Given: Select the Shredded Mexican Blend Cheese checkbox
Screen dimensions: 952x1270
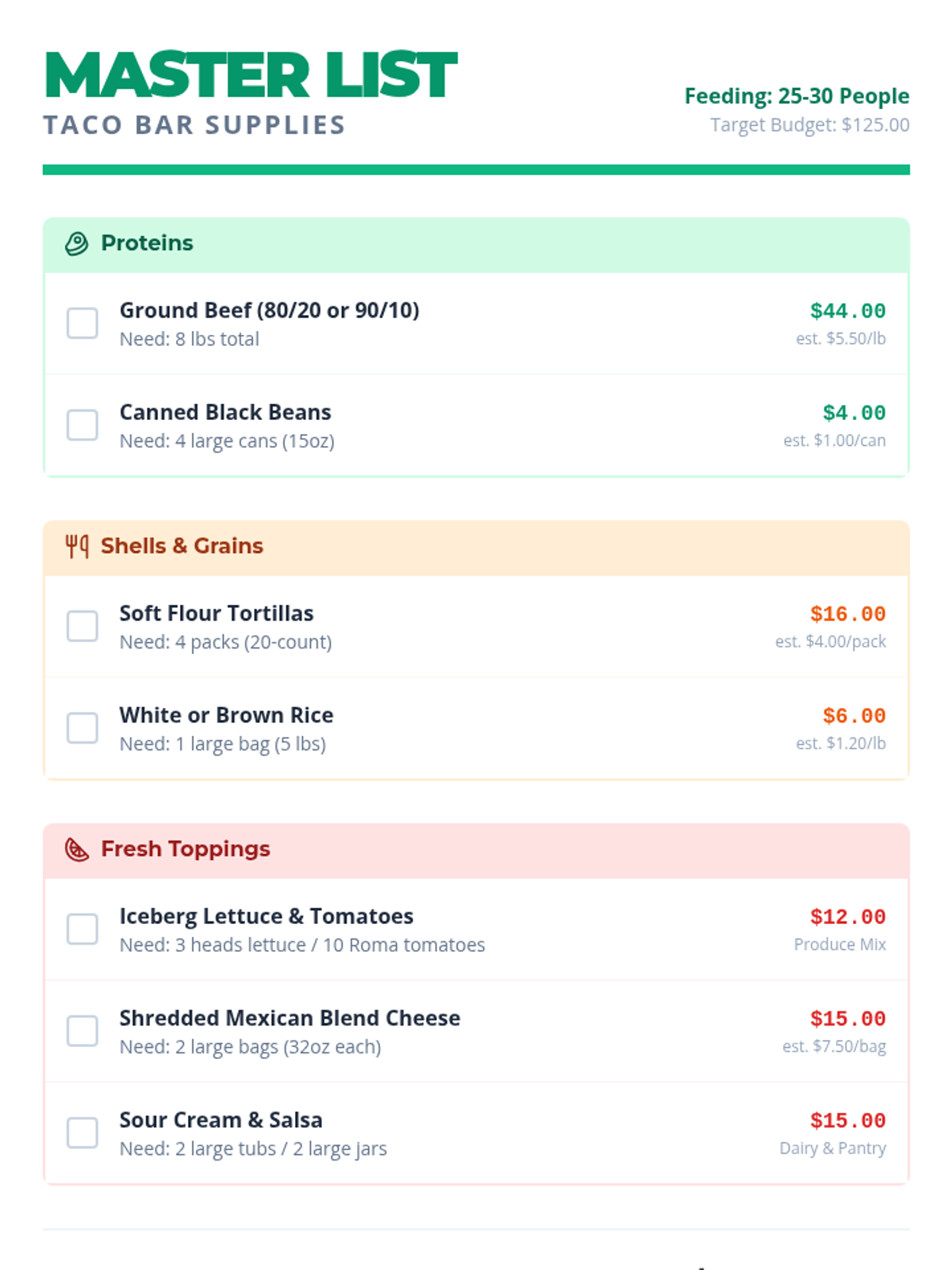Looking at the screenshot, I should [83, 1031].
